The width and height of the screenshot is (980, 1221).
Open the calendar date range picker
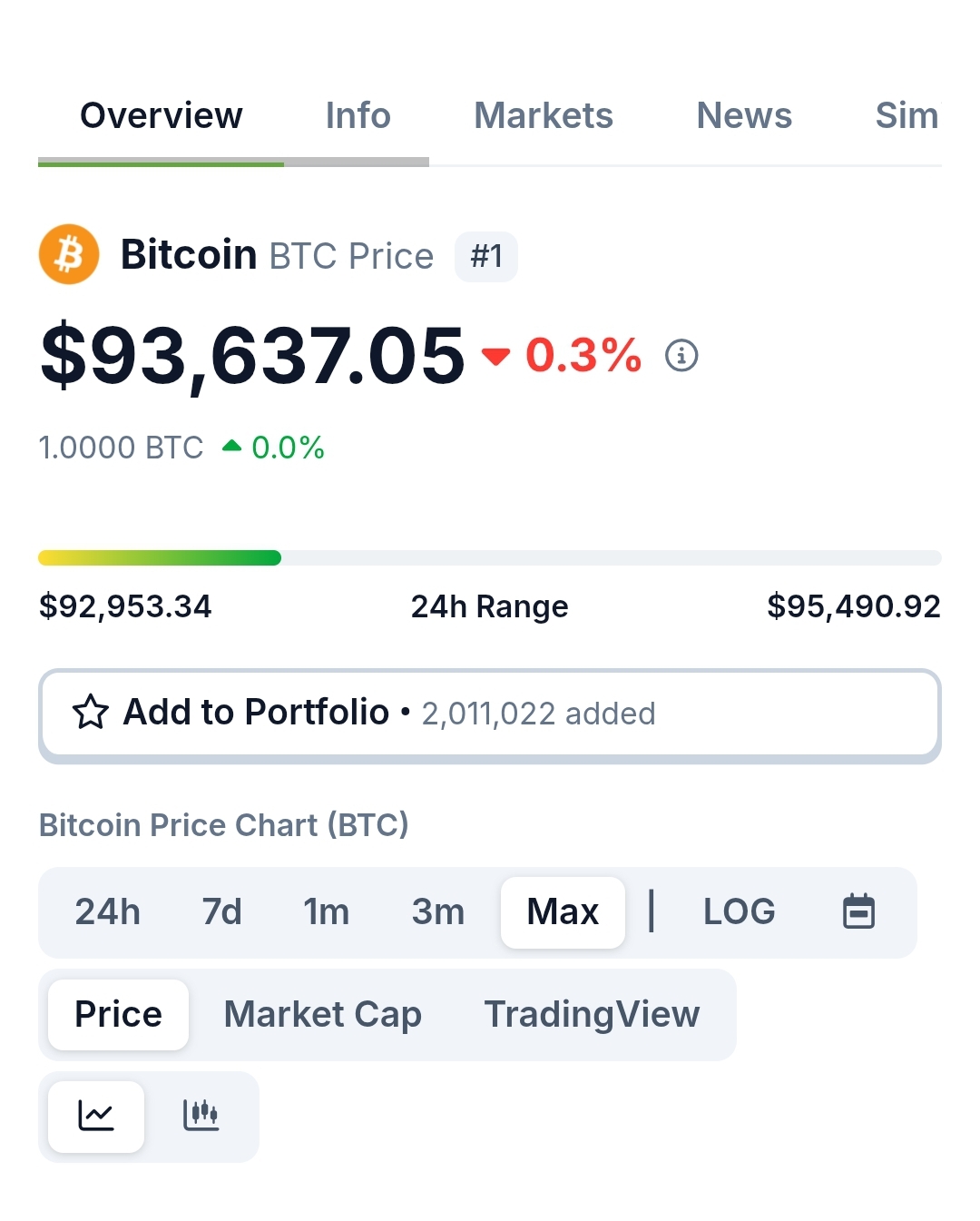tap(858, 911)
